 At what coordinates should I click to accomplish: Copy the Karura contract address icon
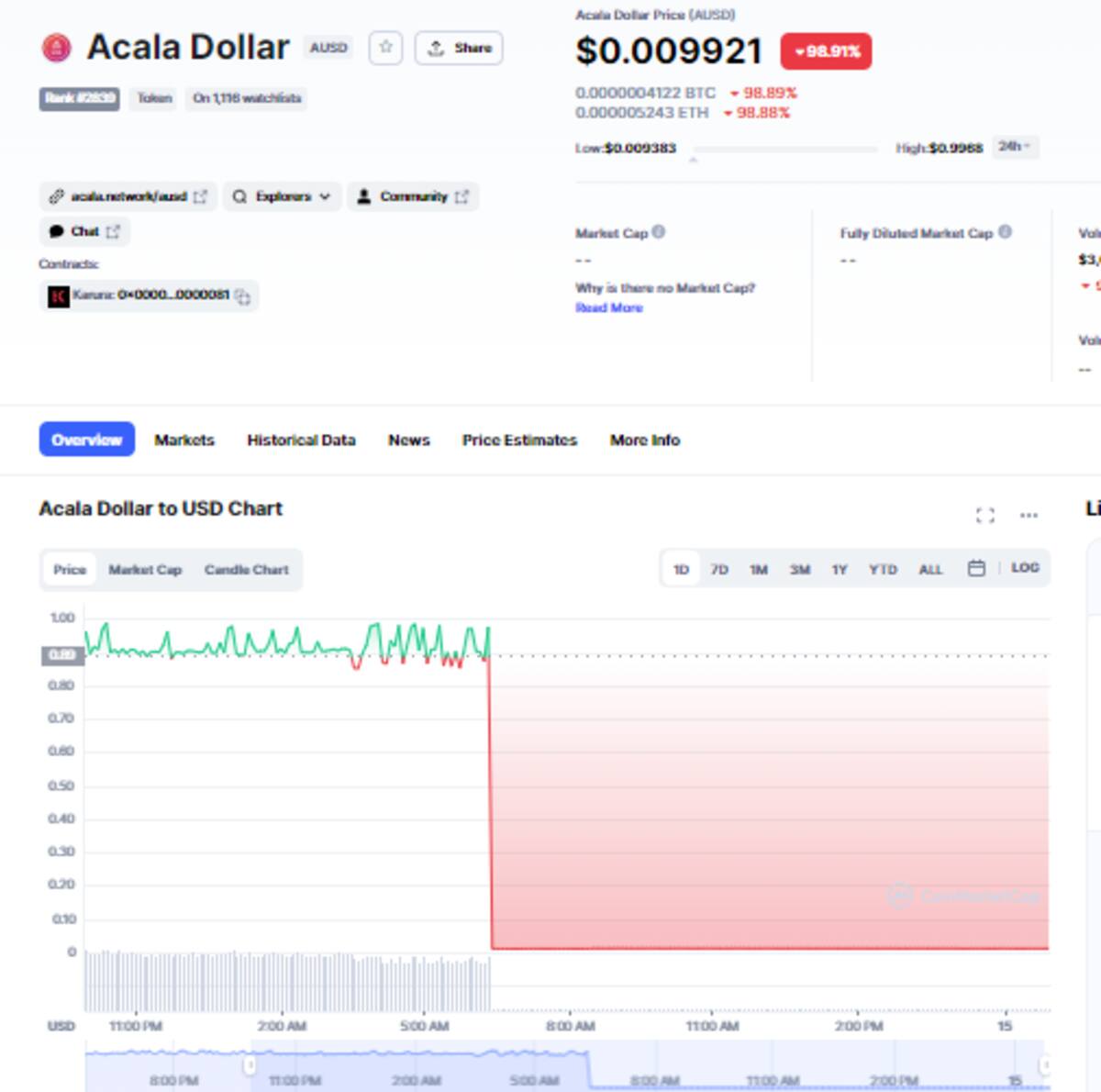point(242,295)
